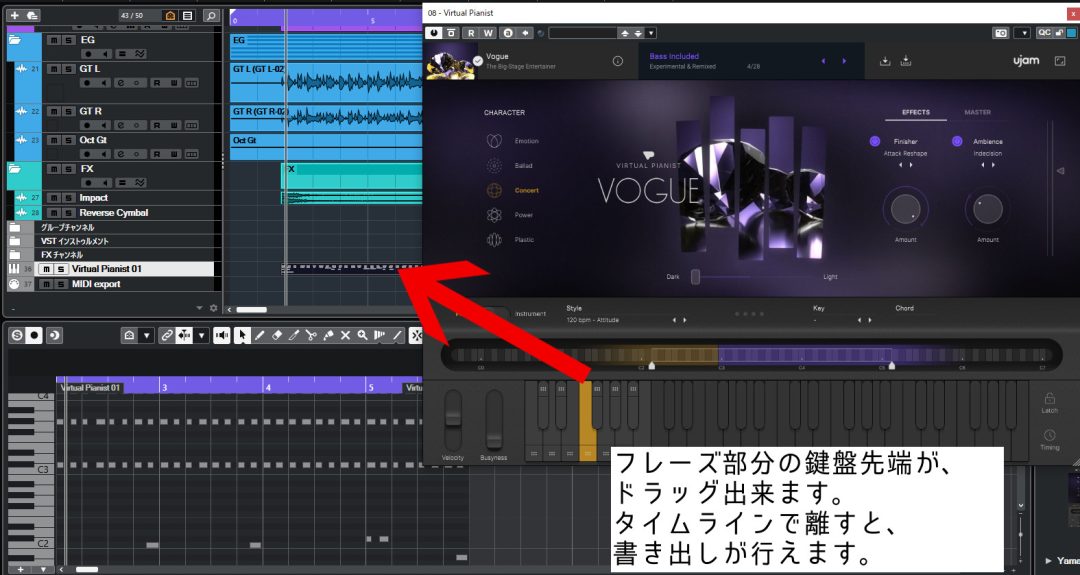Image resolution: width=1080 pixels, height=575 pixels.
Task: Toggle the Finisher effect power button
Action: tap(875, 141)
